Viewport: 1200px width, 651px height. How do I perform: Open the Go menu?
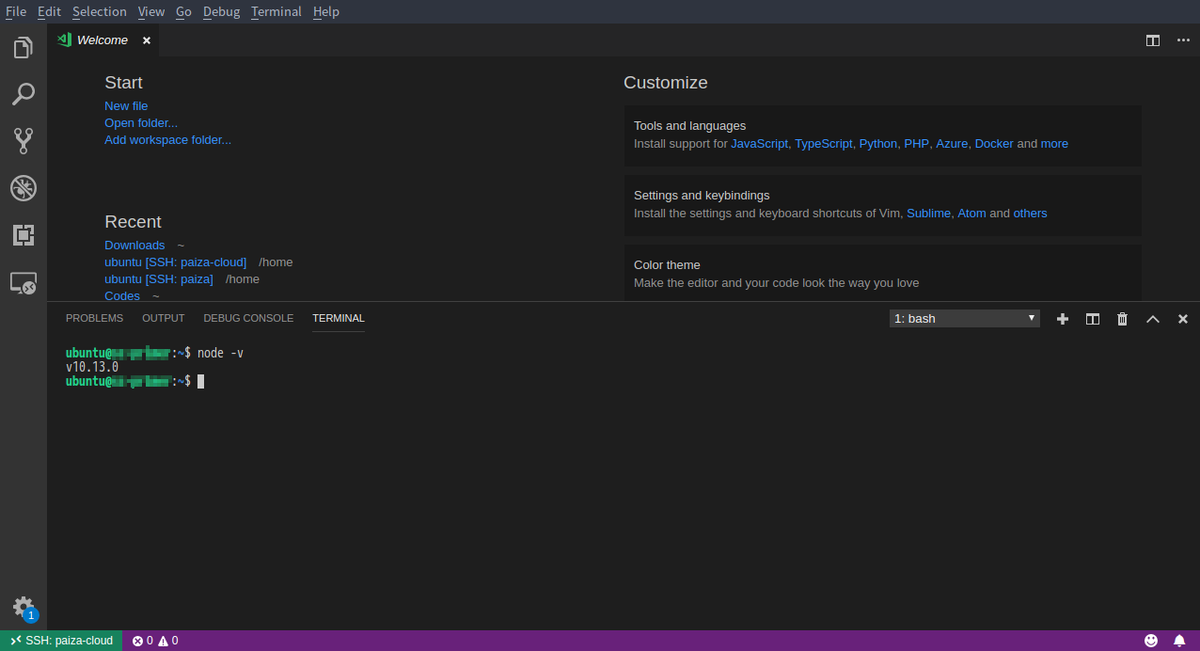click(x=183, y=12)
